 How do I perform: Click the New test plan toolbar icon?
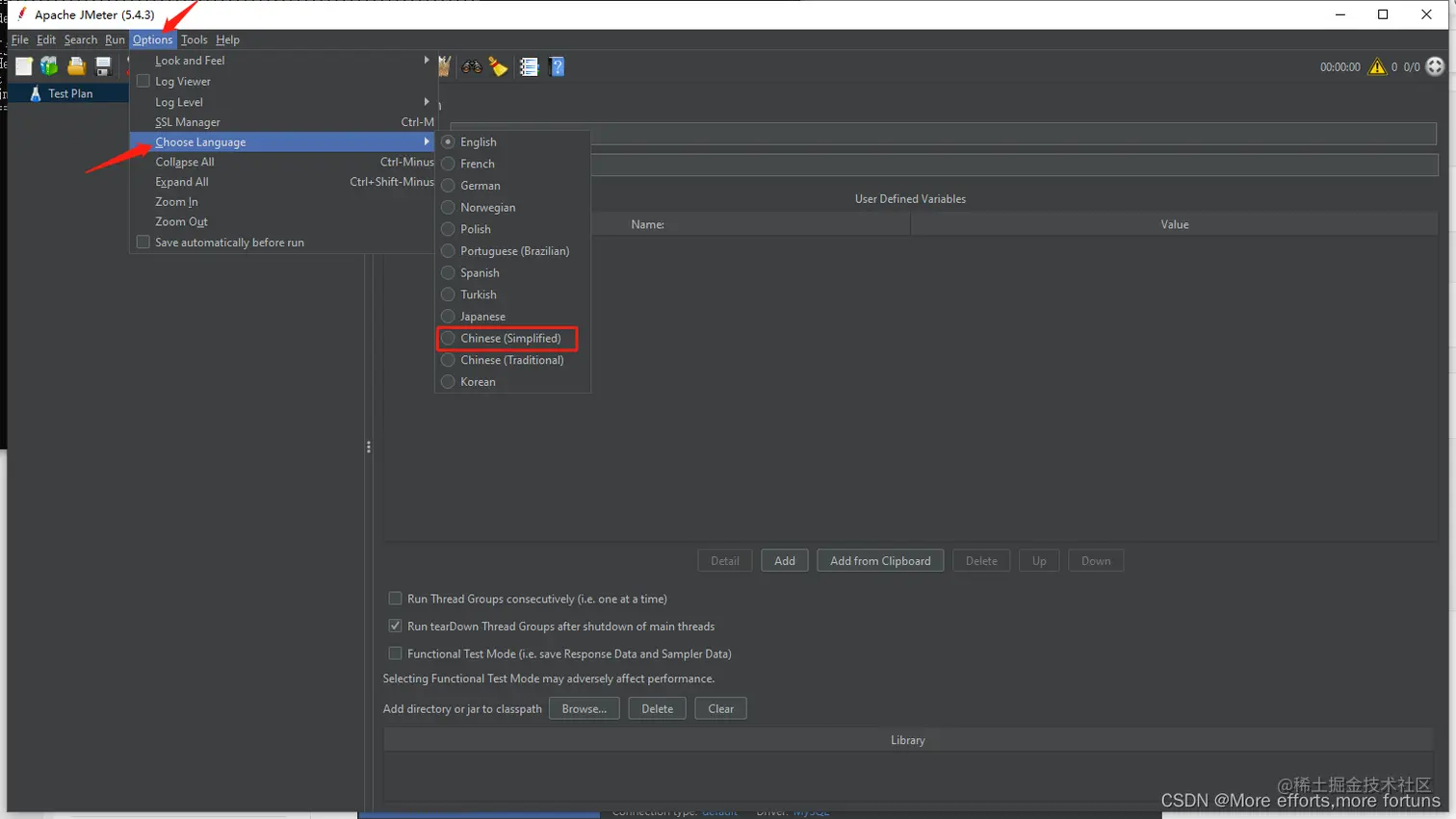tap(24, 66)
